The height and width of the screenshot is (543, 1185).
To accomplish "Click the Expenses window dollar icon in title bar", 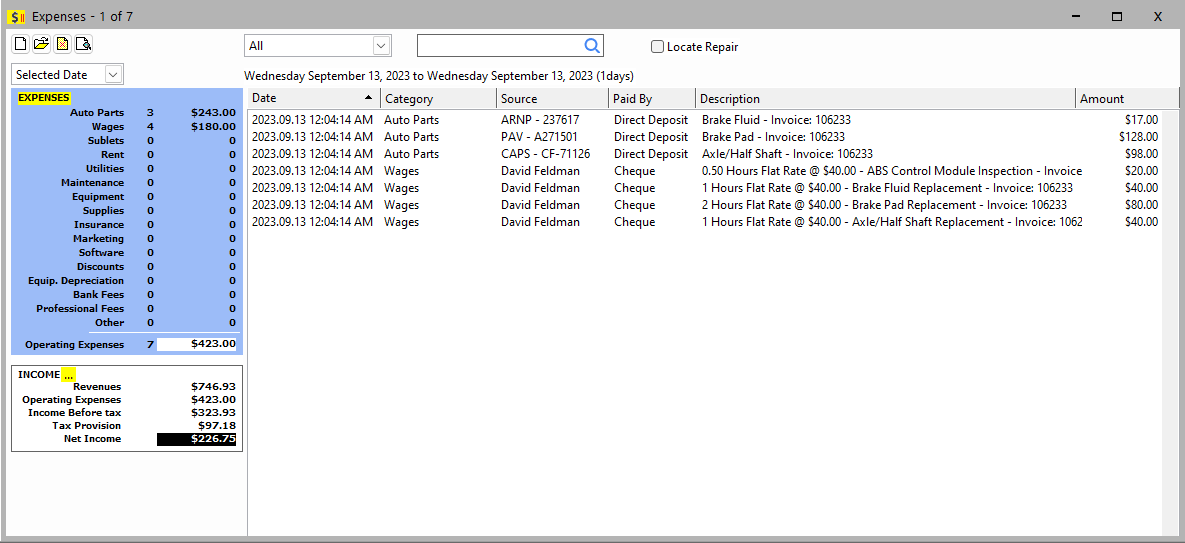I will pyautogui.click(x=17, y=17).
